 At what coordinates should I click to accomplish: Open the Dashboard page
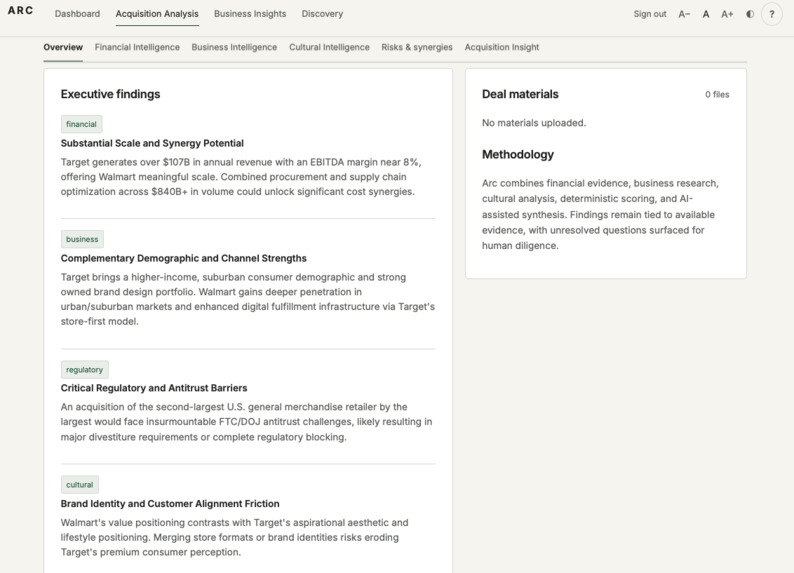(x=77, y=14)
